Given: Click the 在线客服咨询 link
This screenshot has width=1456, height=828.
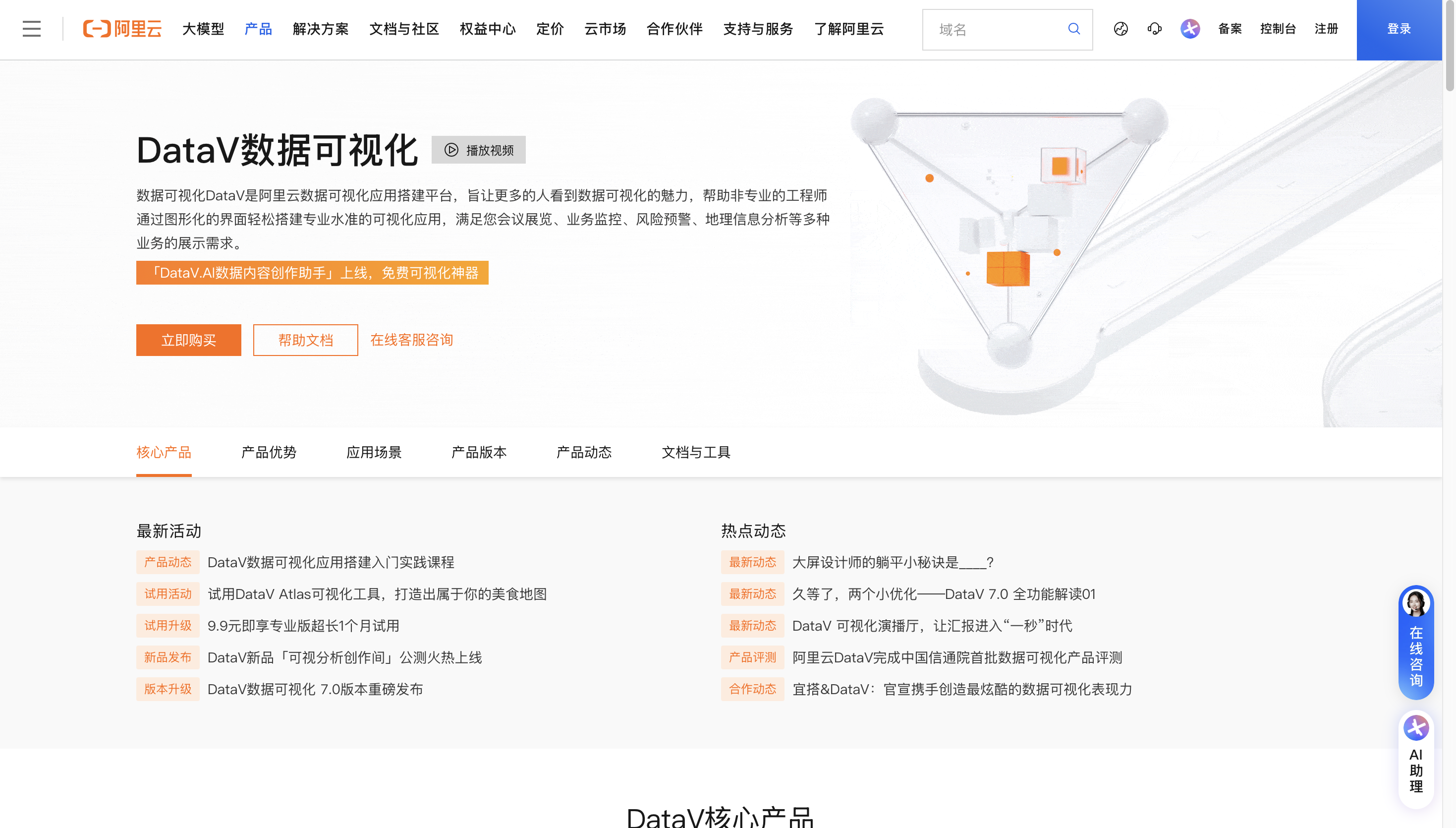Looking at the screenshot, I should click(411, 340).
